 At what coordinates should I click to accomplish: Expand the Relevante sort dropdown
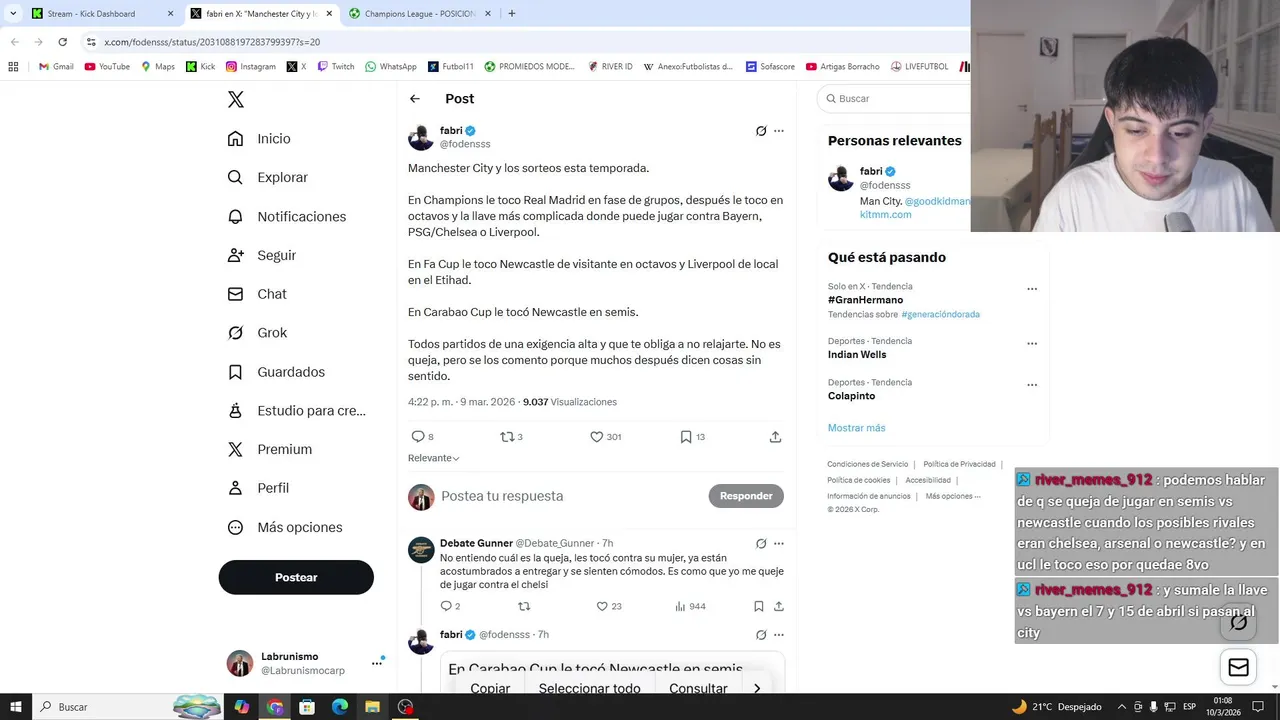click(433, 458)
